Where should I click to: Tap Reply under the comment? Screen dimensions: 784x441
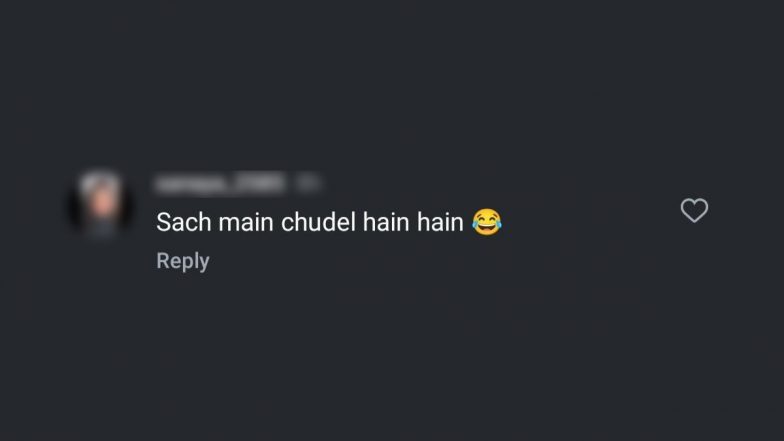[183, 261]
